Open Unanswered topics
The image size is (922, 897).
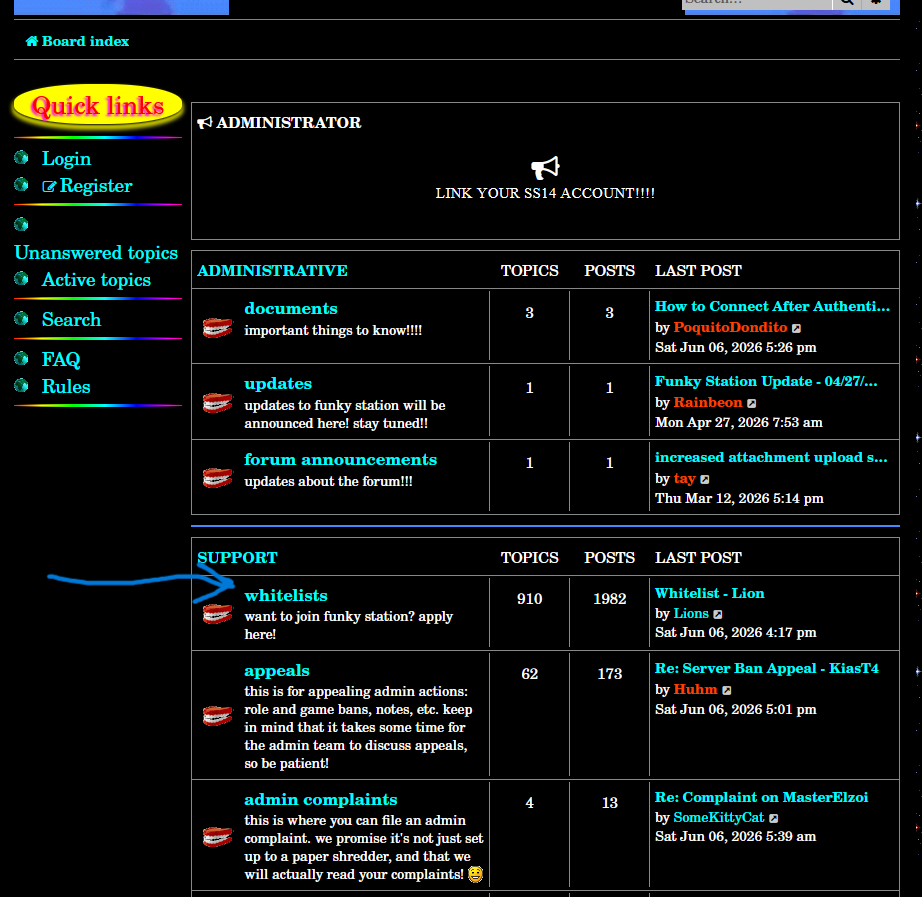pyautogui.click(x=96, y=252)
